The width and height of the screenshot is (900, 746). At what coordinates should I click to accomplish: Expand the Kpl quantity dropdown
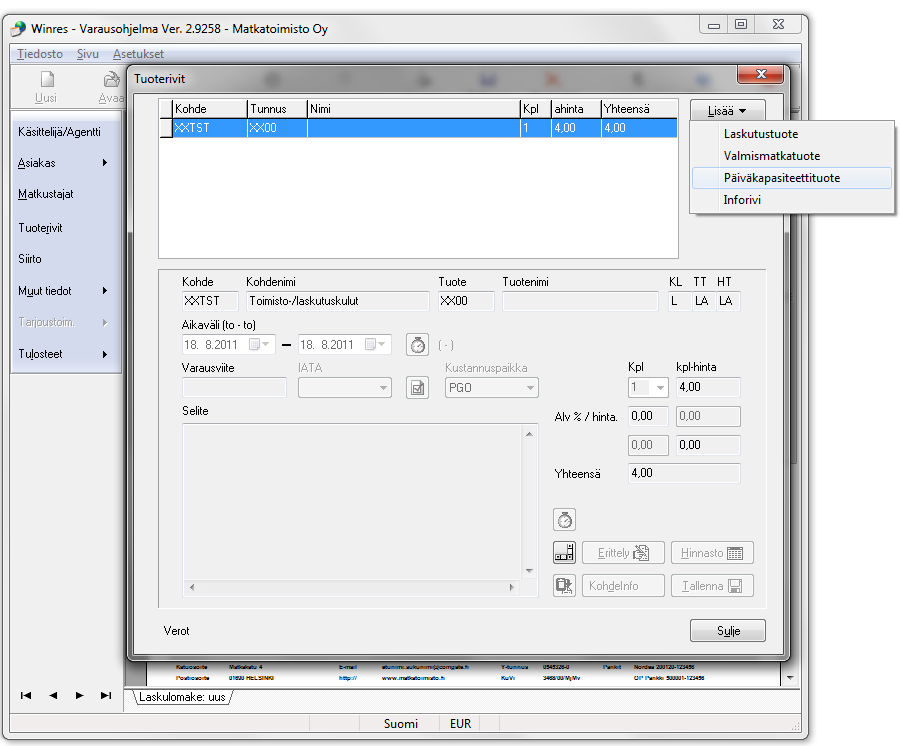tap(660, 387)
